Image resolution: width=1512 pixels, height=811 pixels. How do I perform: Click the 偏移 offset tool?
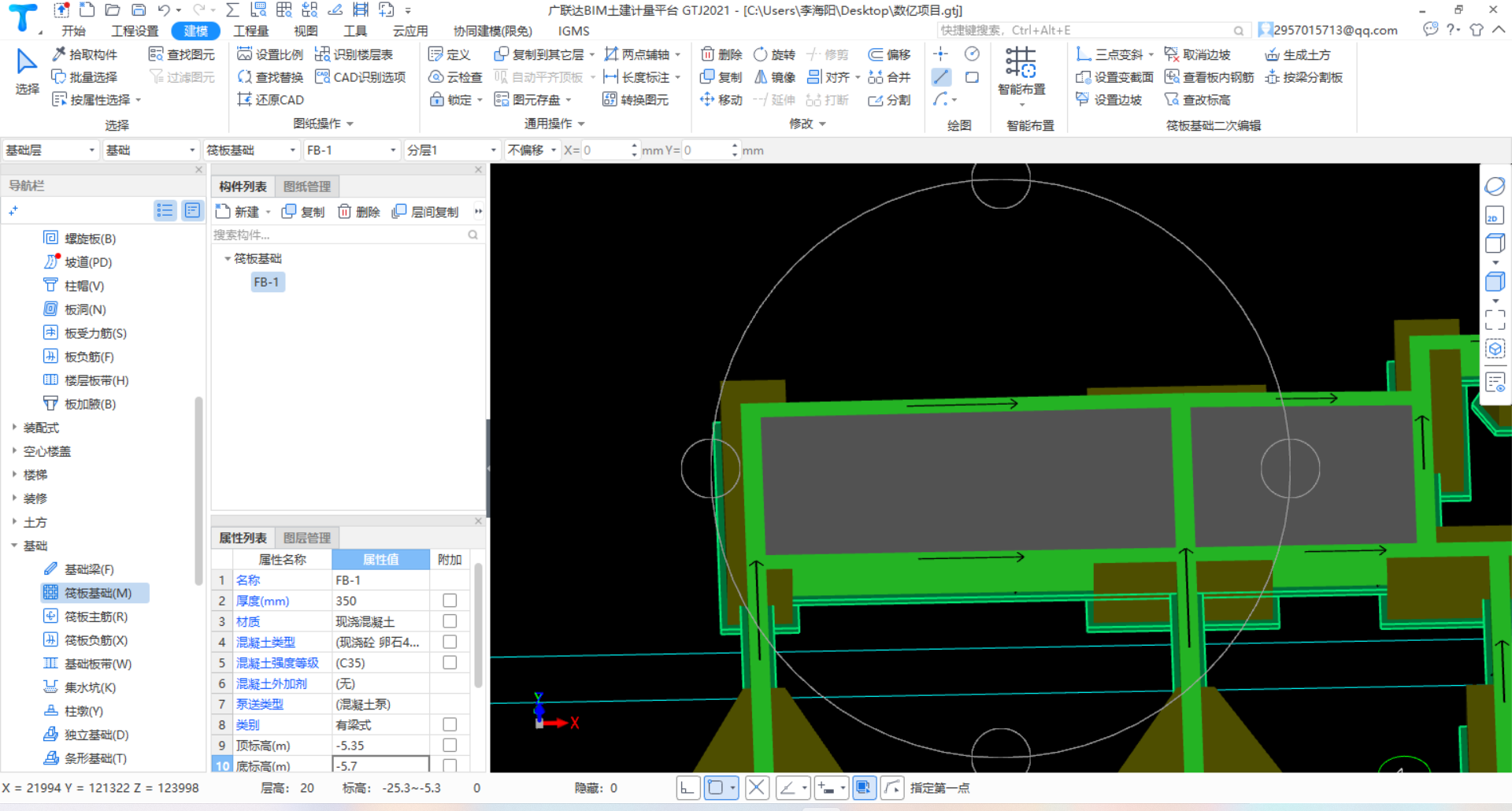pyautogui.click(x=889, y=54)
